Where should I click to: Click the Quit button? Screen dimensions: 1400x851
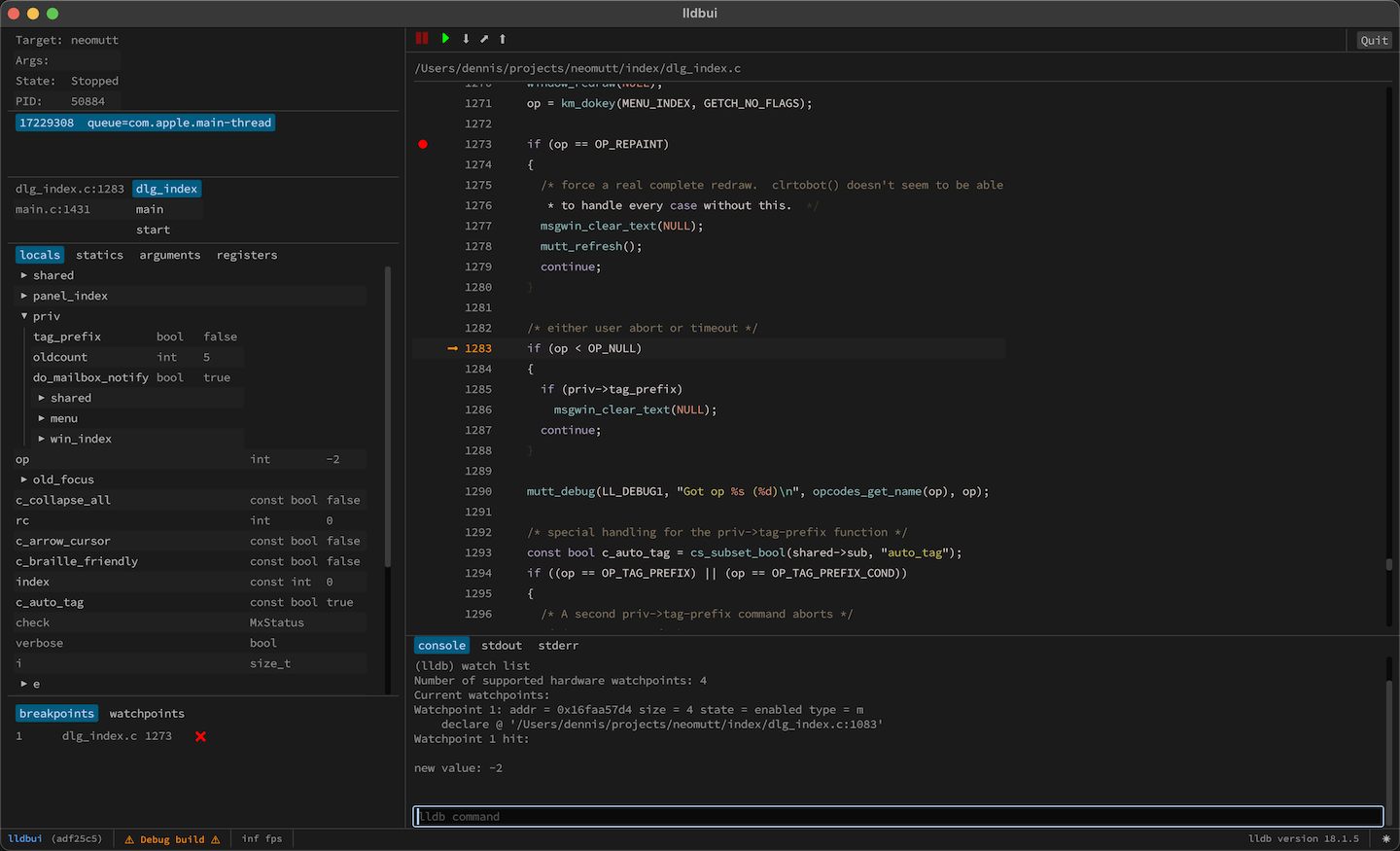[x=1374, y=40]
